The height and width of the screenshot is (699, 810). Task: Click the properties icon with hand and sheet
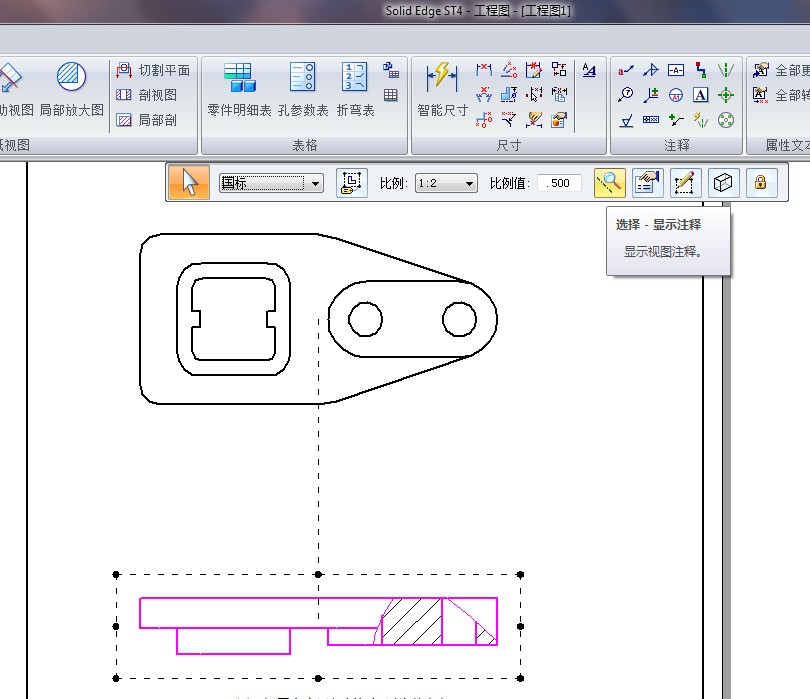[x=648, y=183]
